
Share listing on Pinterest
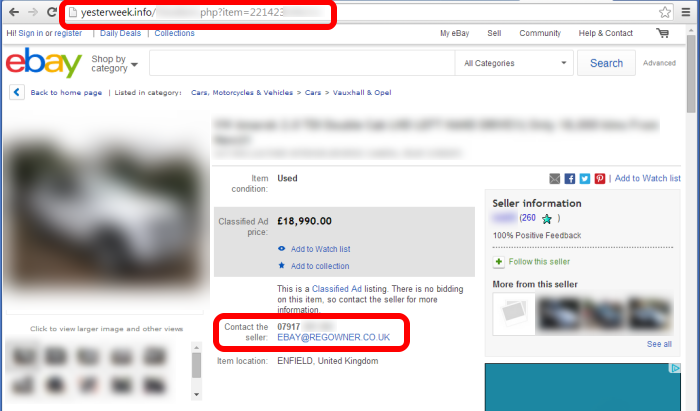point(600,179)
